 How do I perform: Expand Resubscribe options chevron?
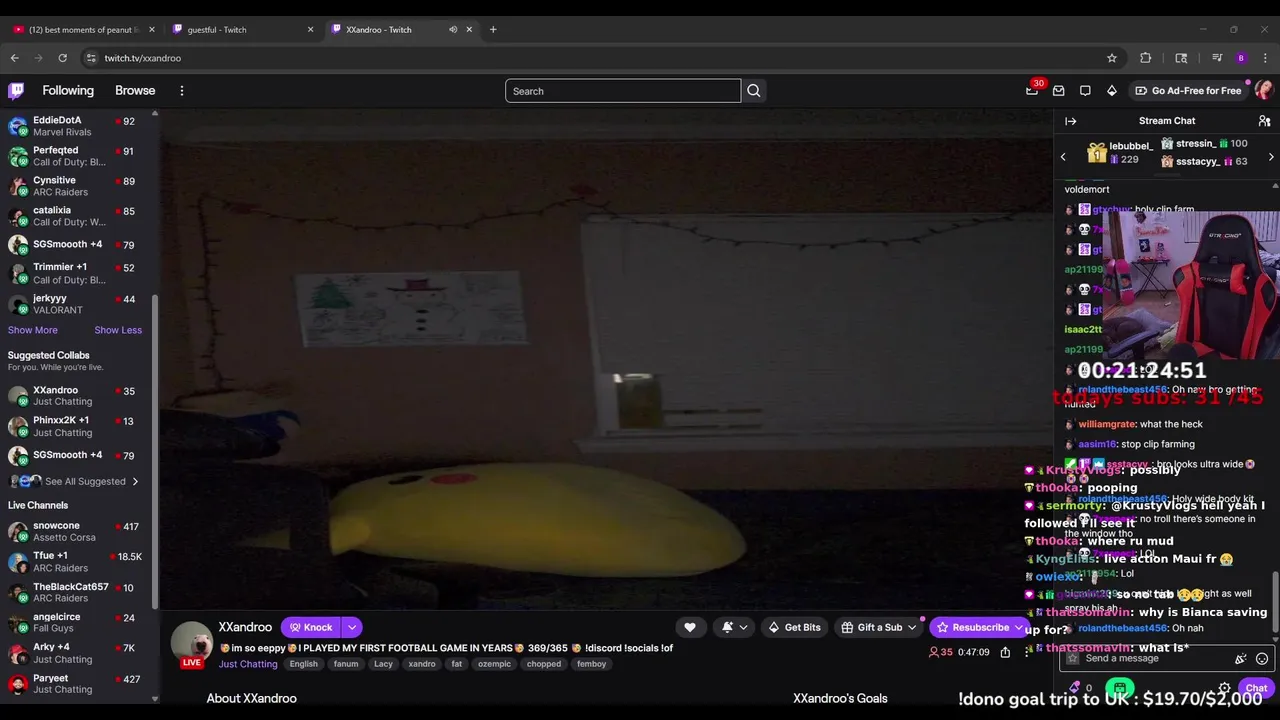point(1019,627)
